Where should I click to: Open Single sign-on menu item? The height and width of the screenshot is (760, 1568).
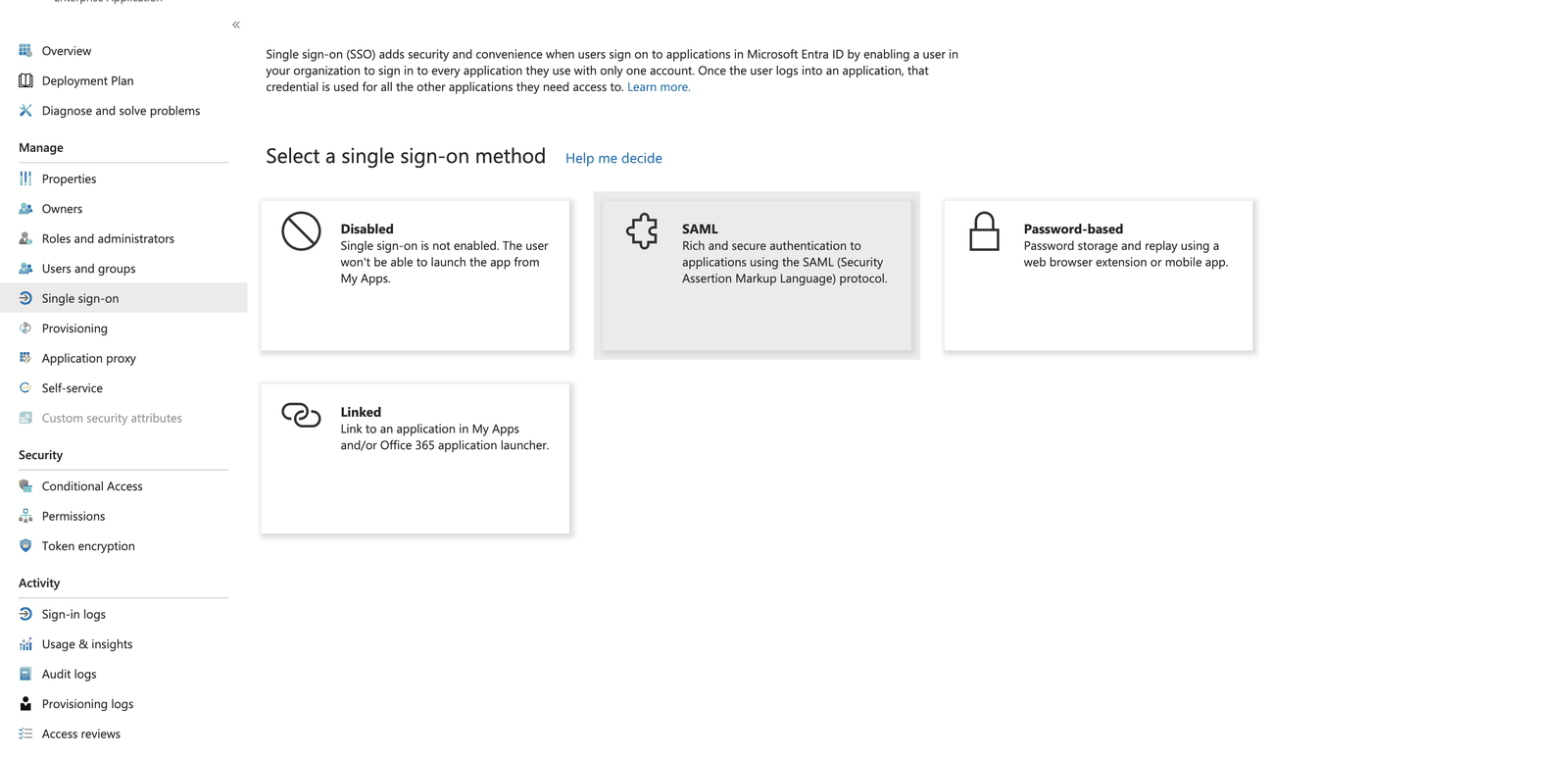[x=123, y=298]
